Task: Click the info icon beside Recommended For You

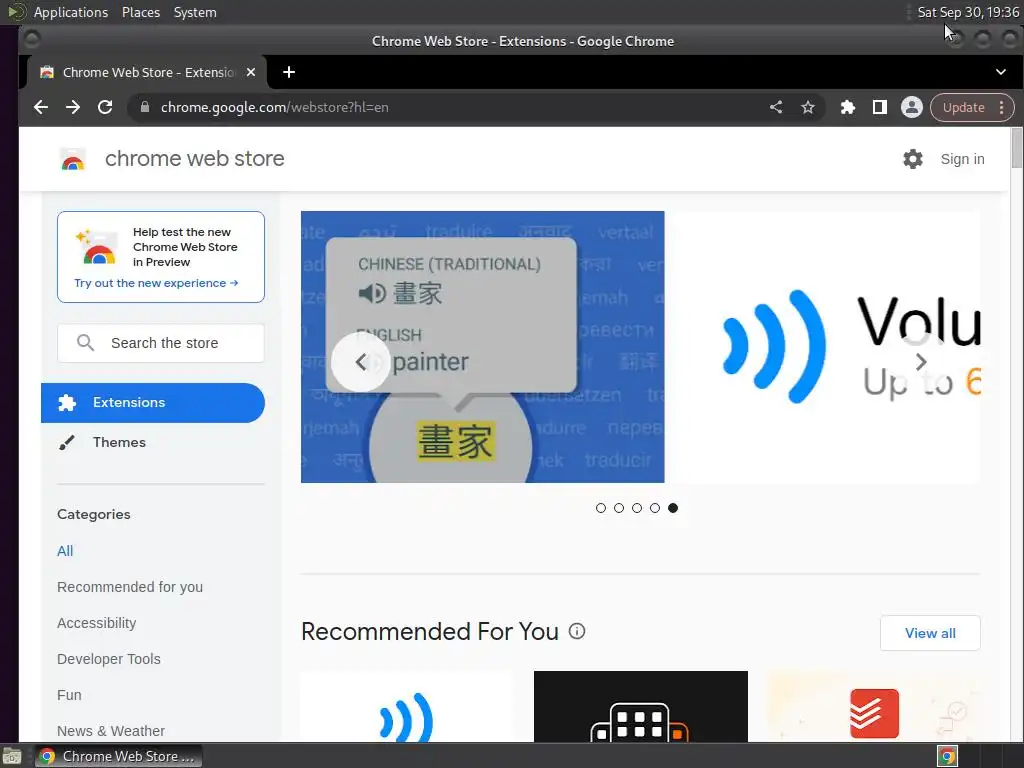Action: click(x=577, y=631)
